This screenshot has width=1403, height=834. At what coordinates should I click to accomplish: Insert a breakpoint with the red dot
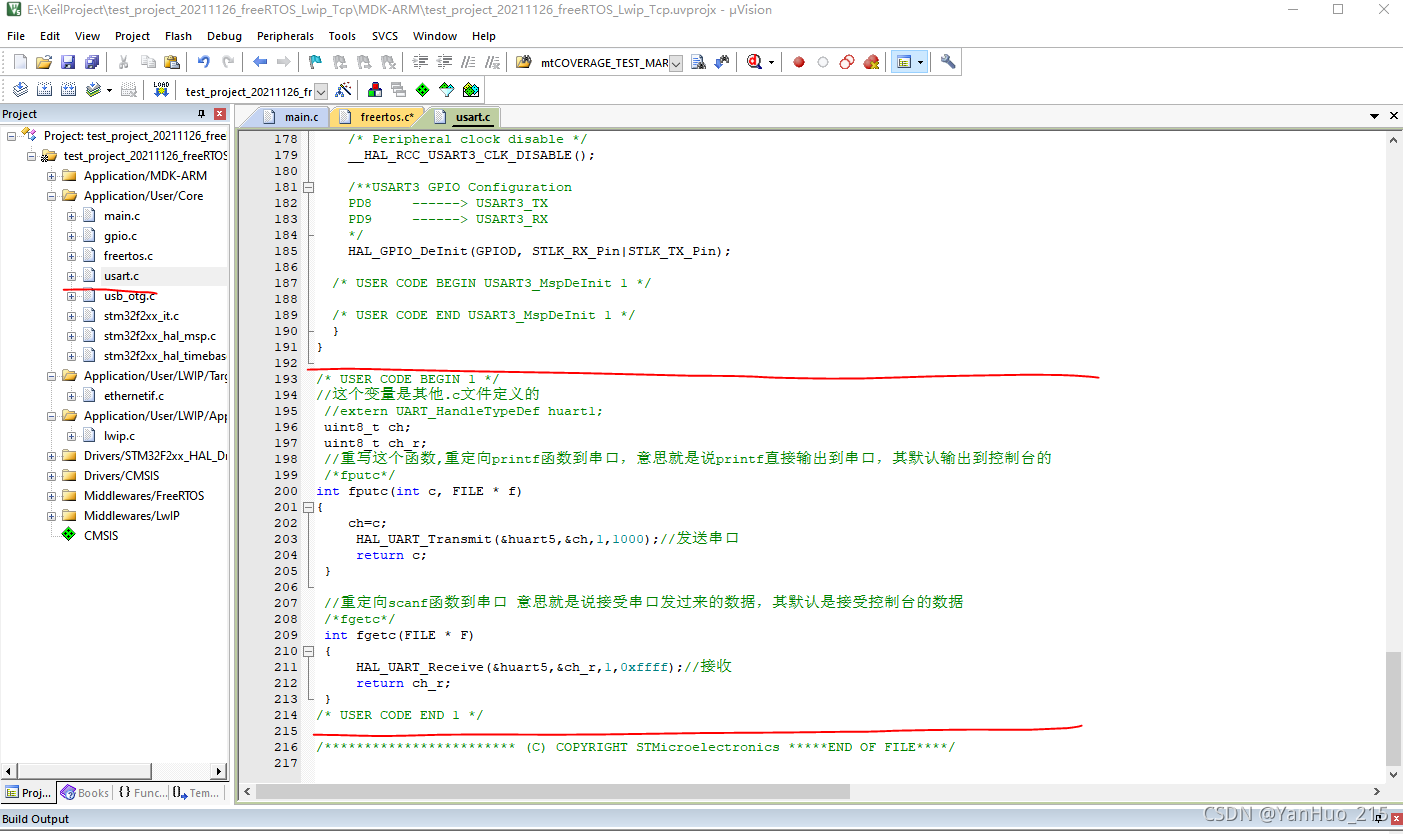[x=799, y=62]
